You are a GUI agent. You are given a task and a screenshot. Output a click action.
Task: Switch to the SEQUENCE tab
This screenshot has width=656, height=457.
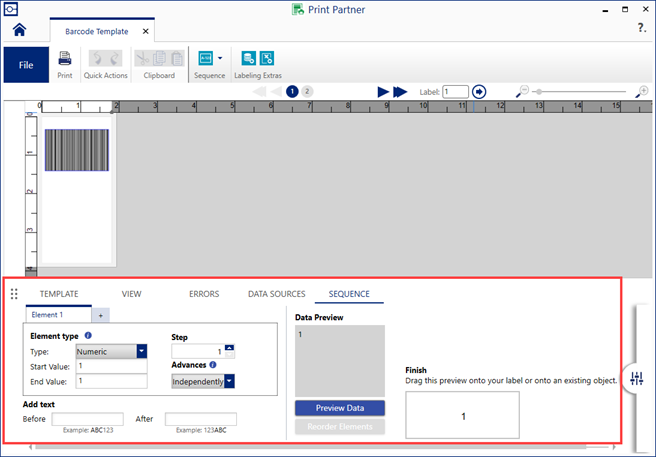pos(349,294)
